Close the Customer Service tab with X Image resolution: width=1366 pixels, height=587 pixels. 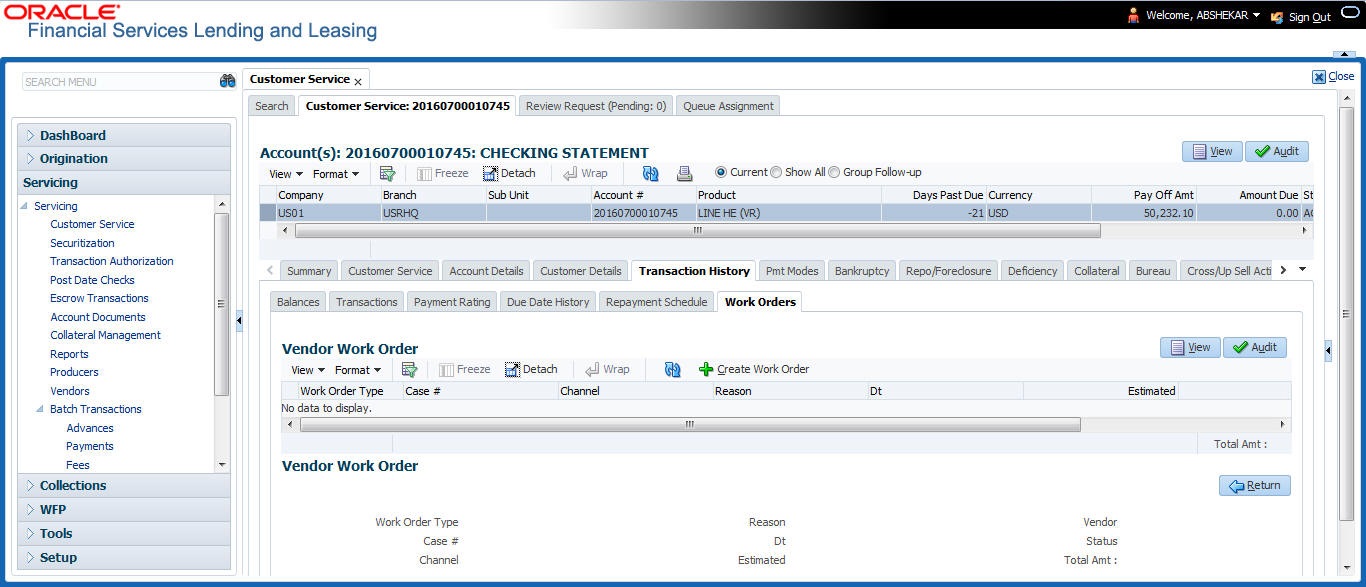click(358, 82)
